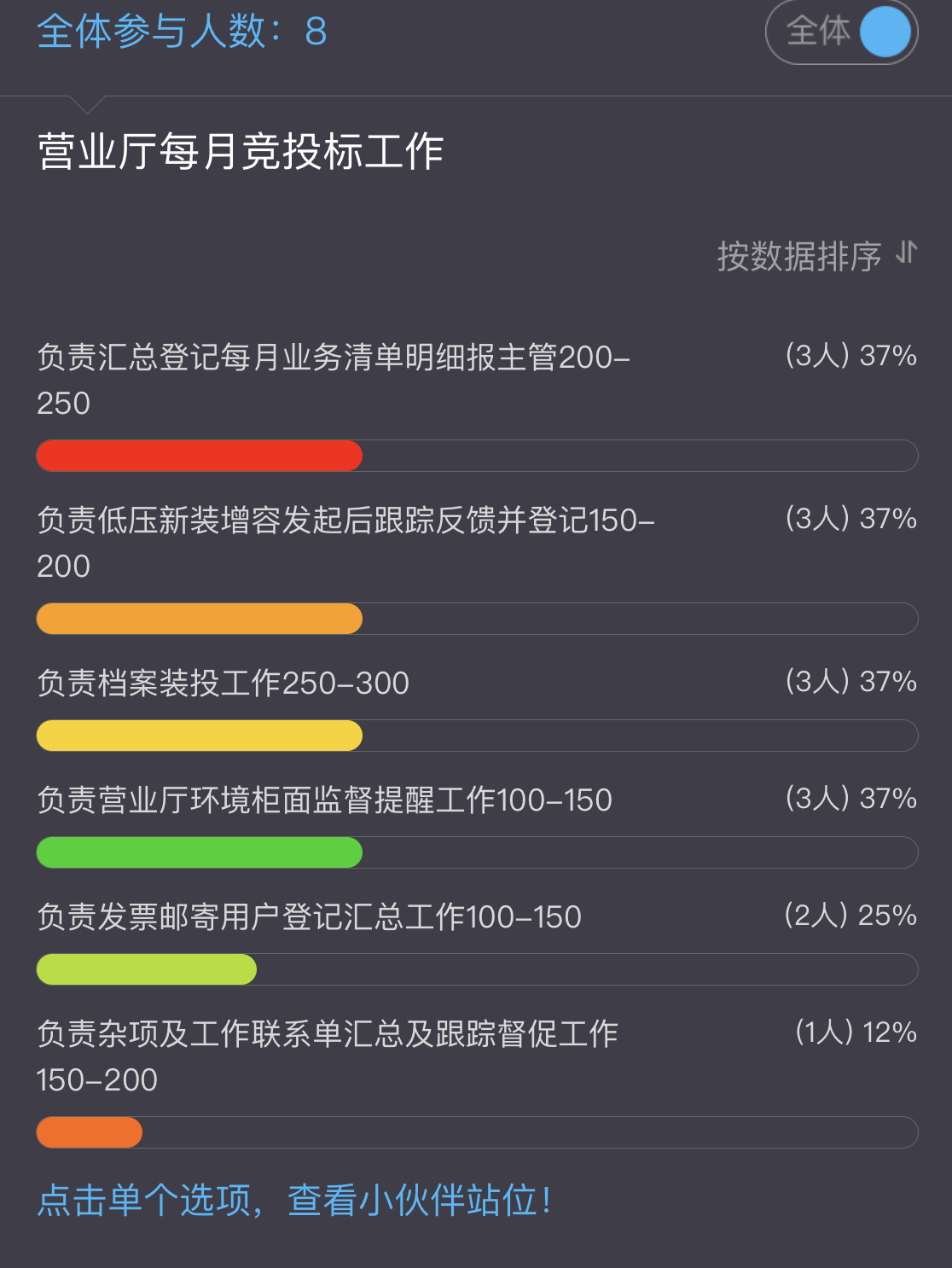Click the green progress bar

click(x=200, y=852)
